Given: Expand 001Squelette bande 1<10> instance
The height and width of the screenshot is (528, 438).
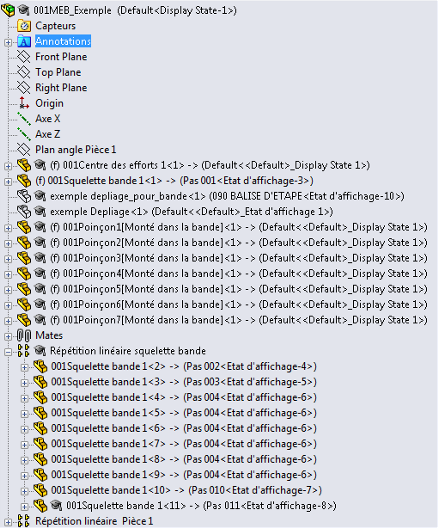Looking at the screenshot, I should pos(24,492).
